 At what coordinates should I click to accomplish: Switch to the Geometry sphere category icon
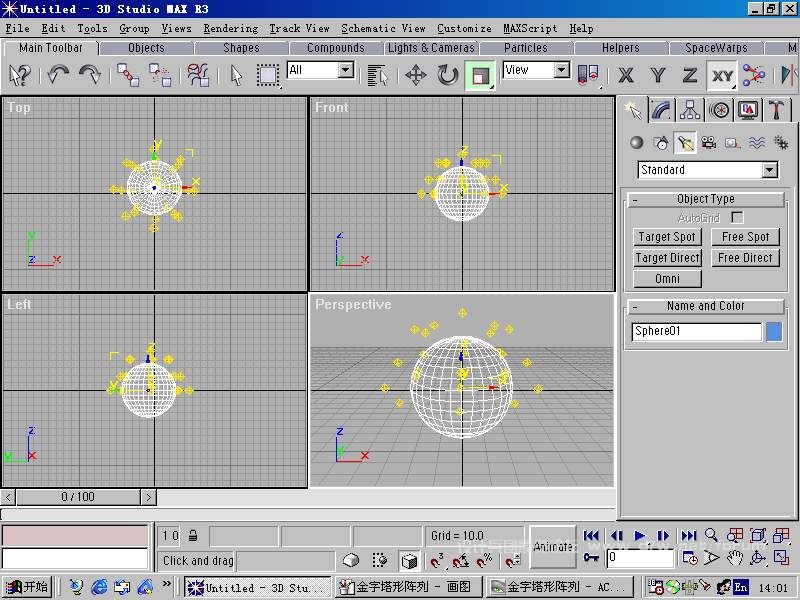(636, 143)
